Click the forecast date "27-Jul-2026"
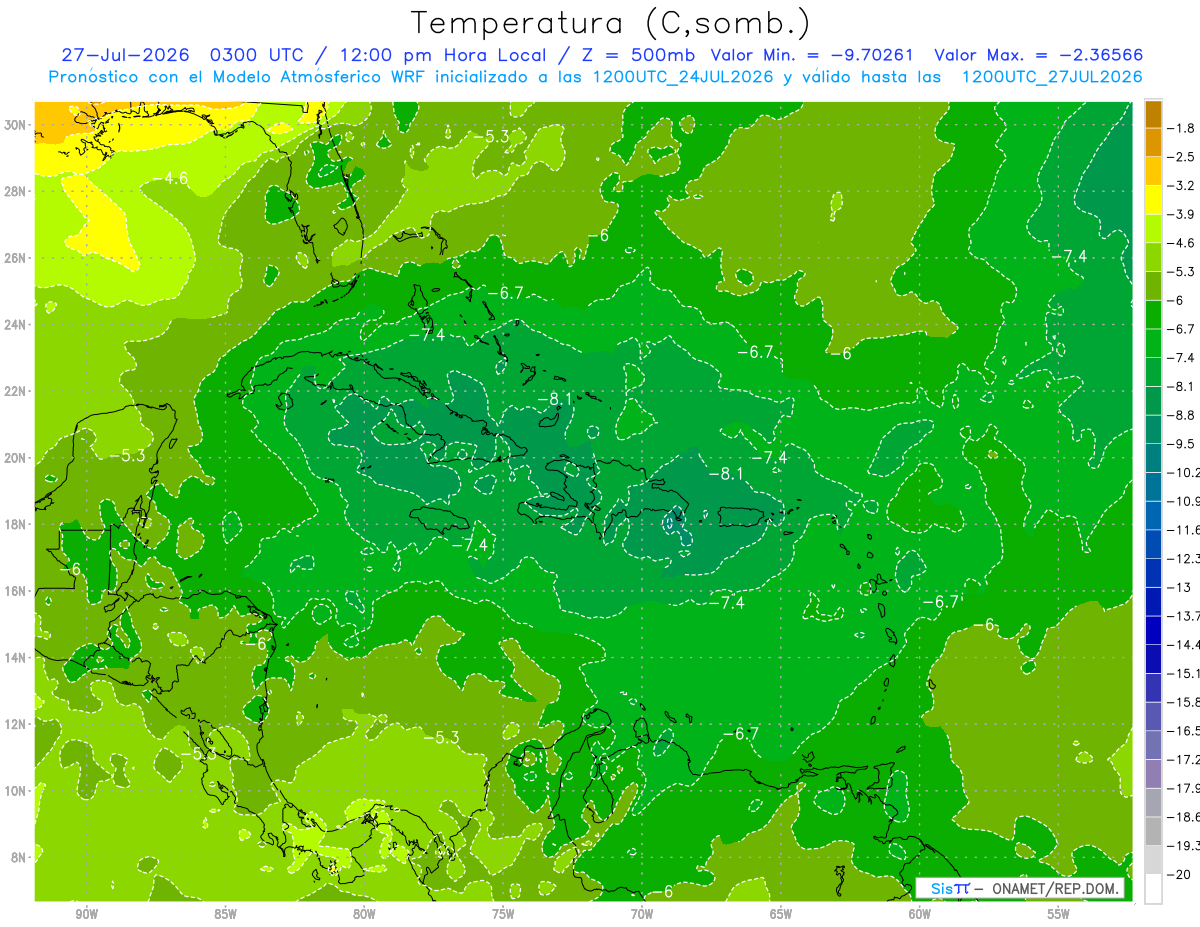 click(125, 55)
